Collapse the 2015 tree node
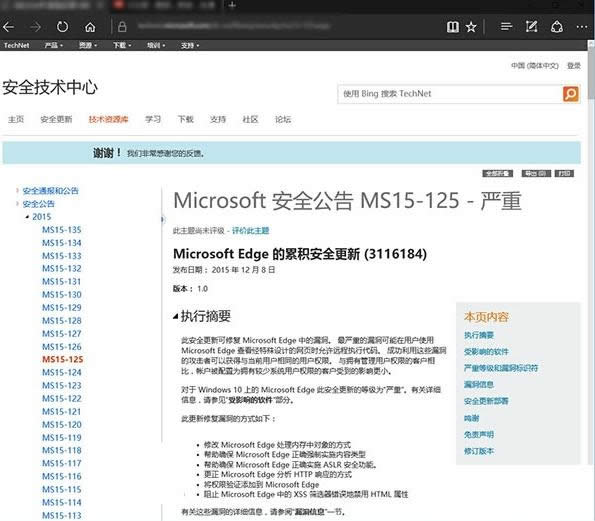The image size is (595, 521). coord(27,217)
